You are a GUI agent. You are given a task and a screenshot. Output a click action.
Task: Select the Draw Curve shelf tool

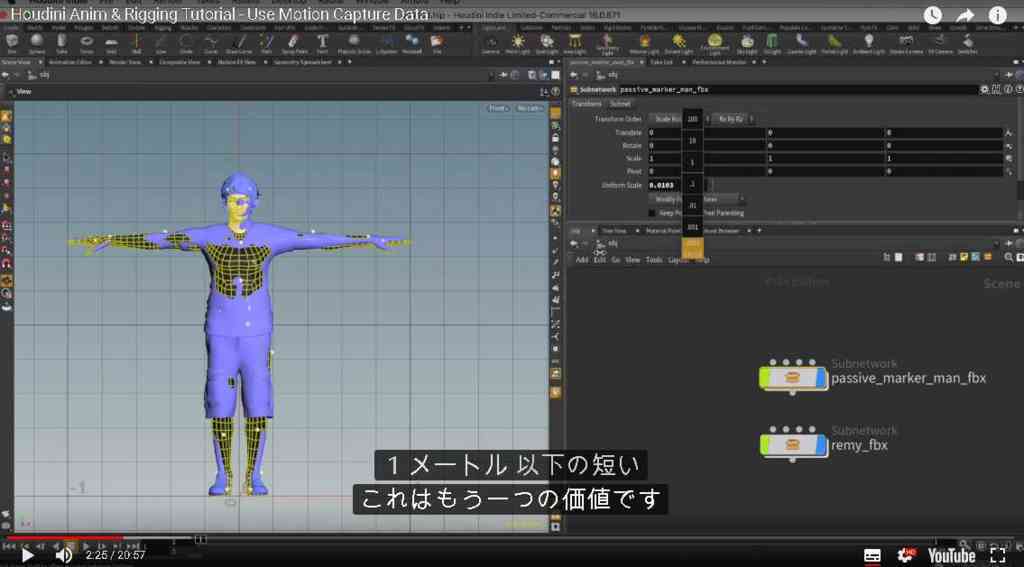coord(238,44)
